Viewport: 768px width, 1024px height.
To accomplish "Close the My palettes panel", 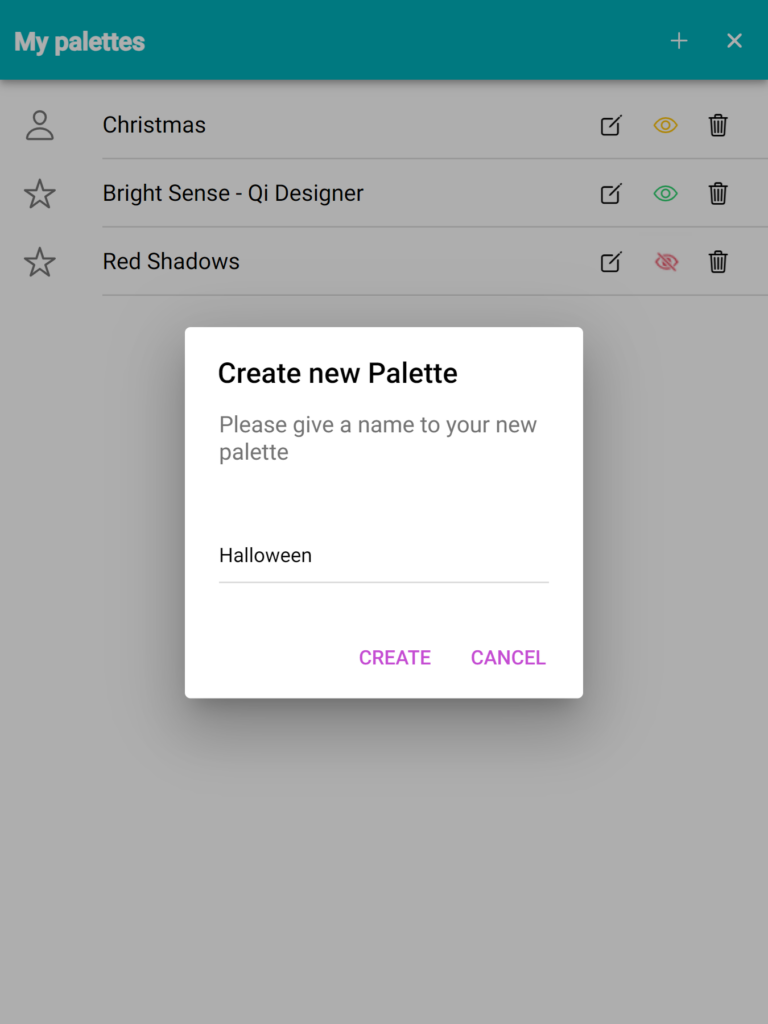I will tap(734, 41).
